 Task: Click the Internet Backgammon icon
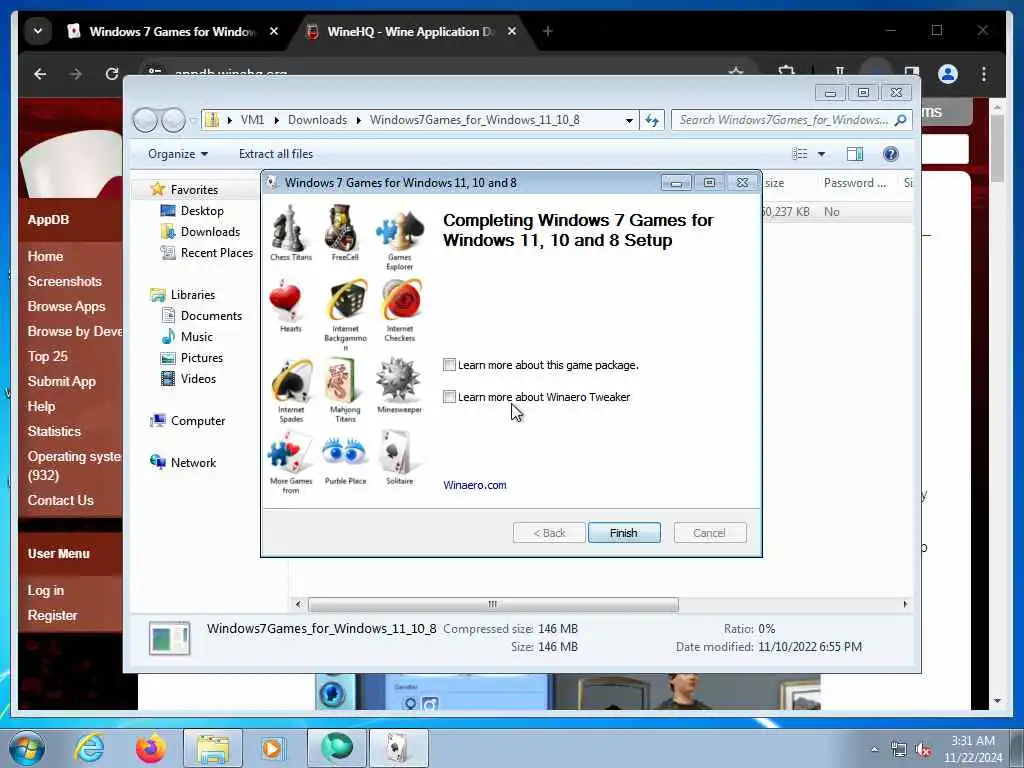click(347, 301)
